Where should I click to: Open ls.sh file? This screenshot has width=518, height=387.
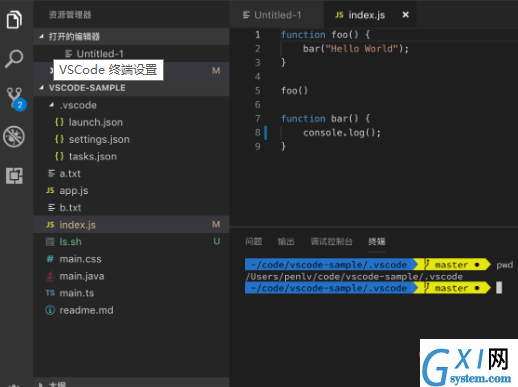point(131,242)
